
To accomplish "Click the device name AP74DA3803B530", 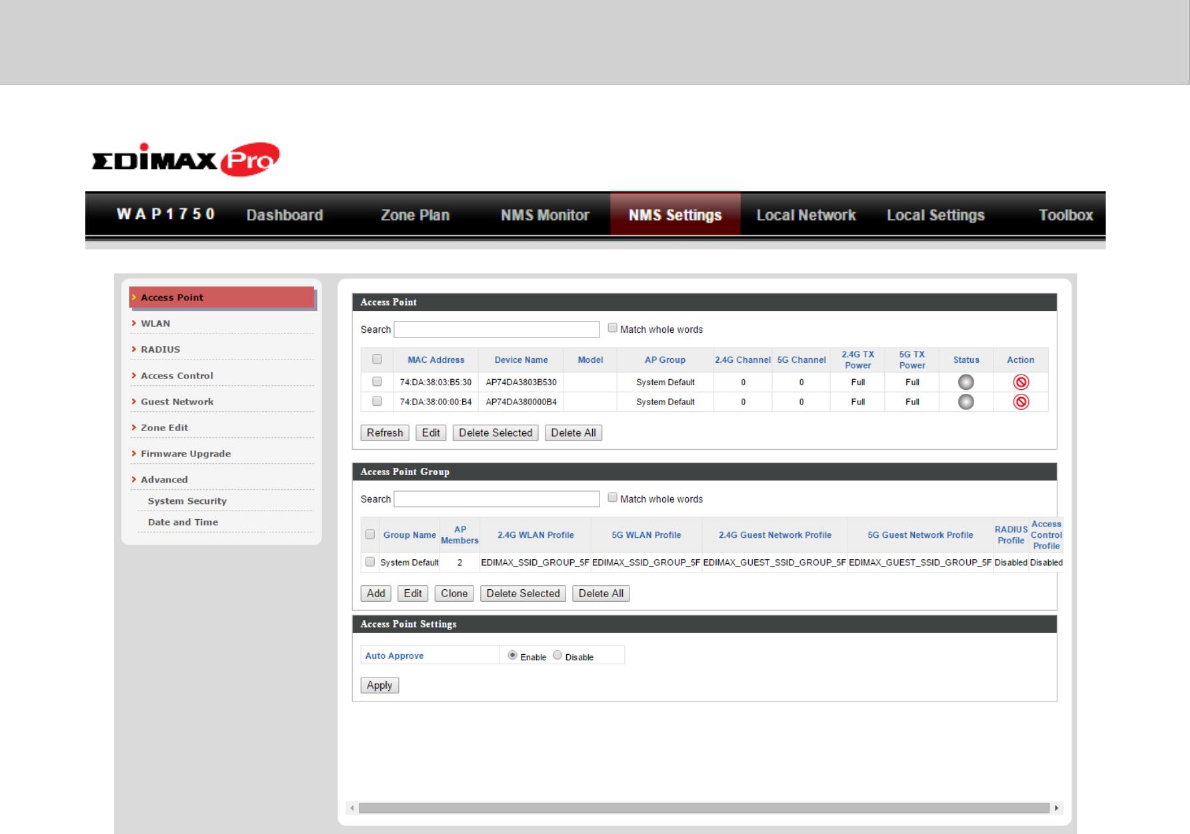I will coord(521,382).
